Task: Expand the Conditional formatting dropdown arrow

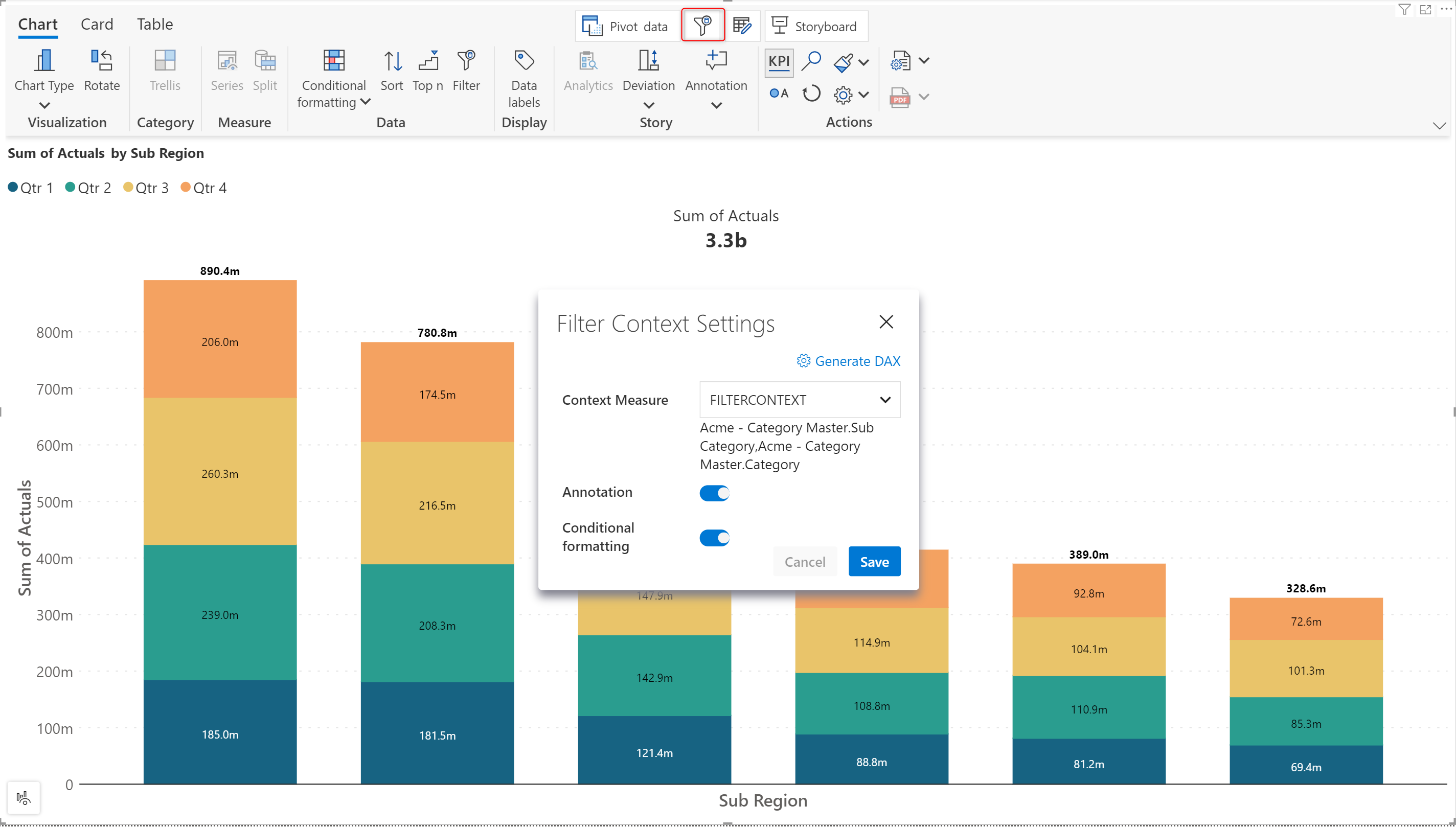Action: (x=366, y=102)
